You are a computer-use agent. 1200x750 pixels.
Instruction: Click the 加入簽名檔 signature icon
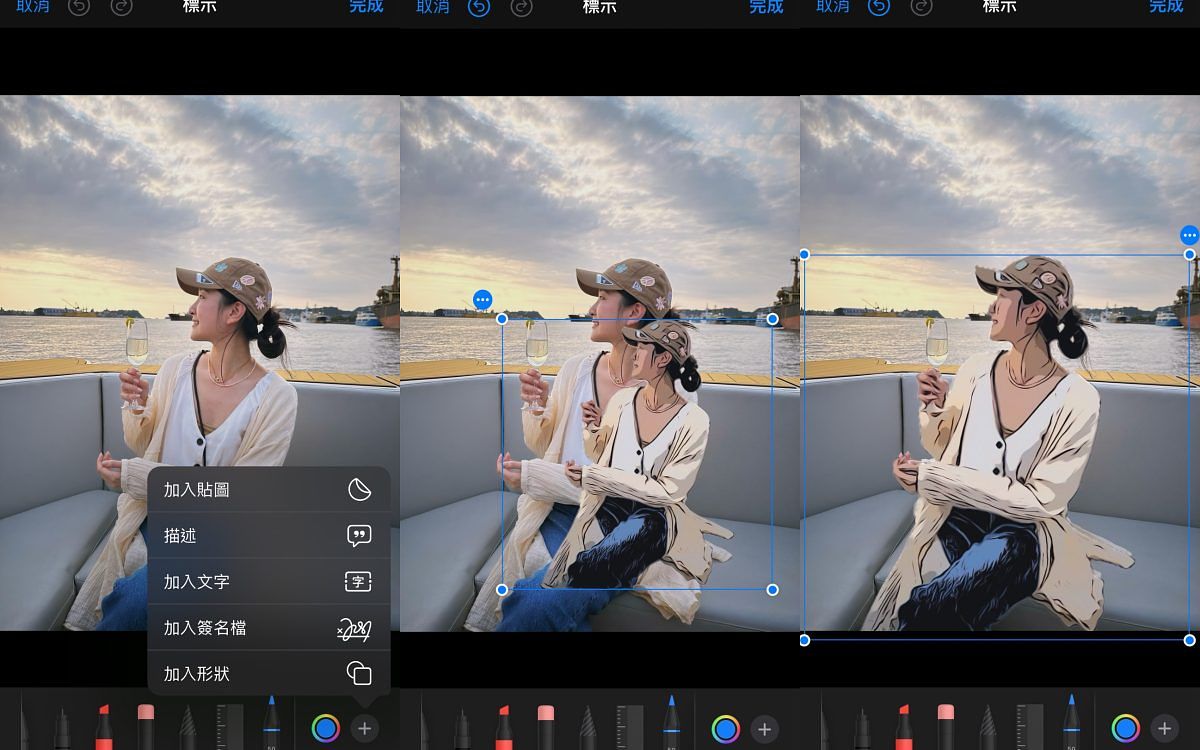[x=354, y=629]
